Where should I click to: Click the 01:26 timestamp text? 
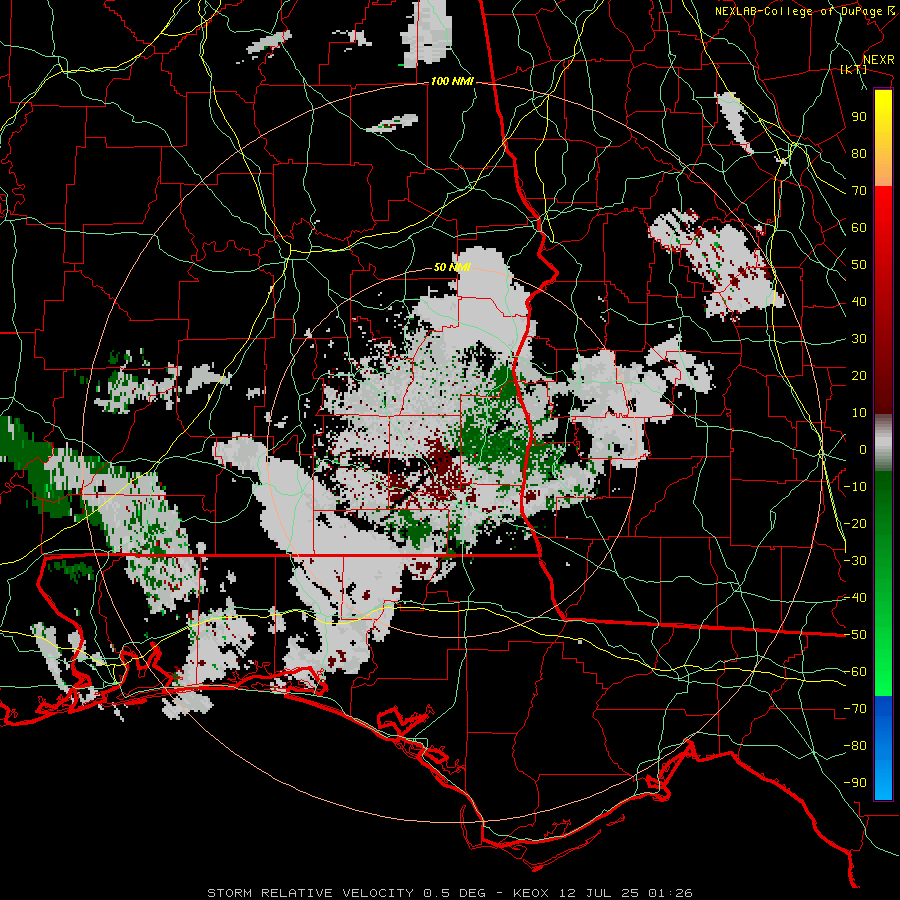(670, 893)
